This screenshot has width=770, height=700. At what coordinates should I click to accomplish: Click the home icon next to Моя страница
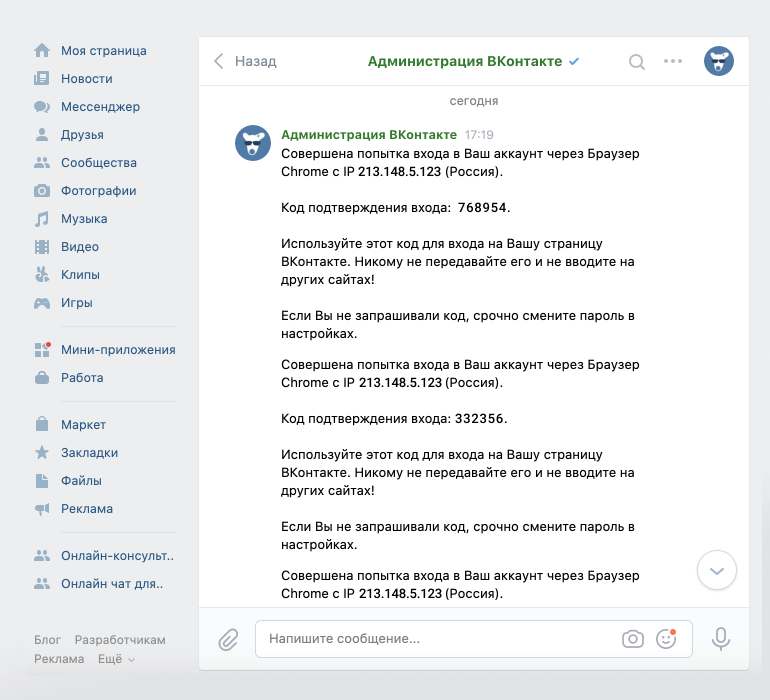coord(42,50)
